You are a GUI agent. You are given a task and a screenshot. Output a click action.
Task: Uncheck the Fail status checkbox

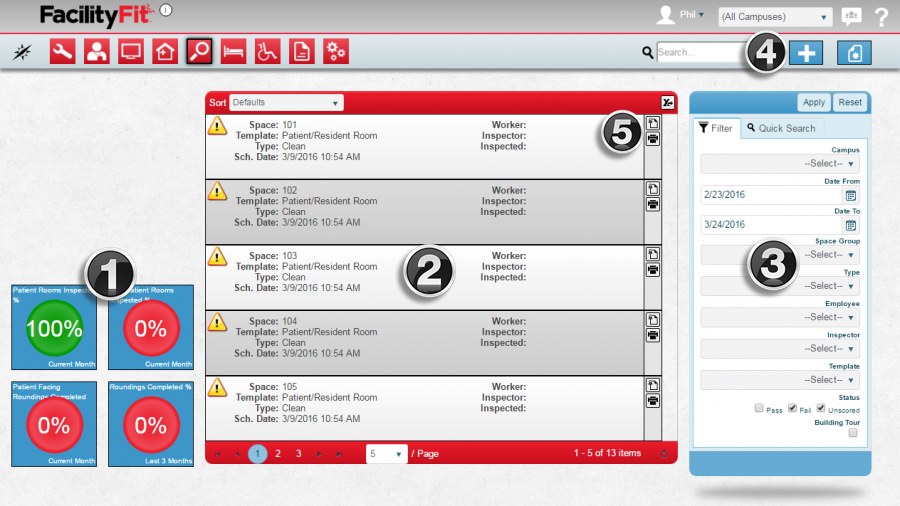pyautogui.click(x=793, y=408)
